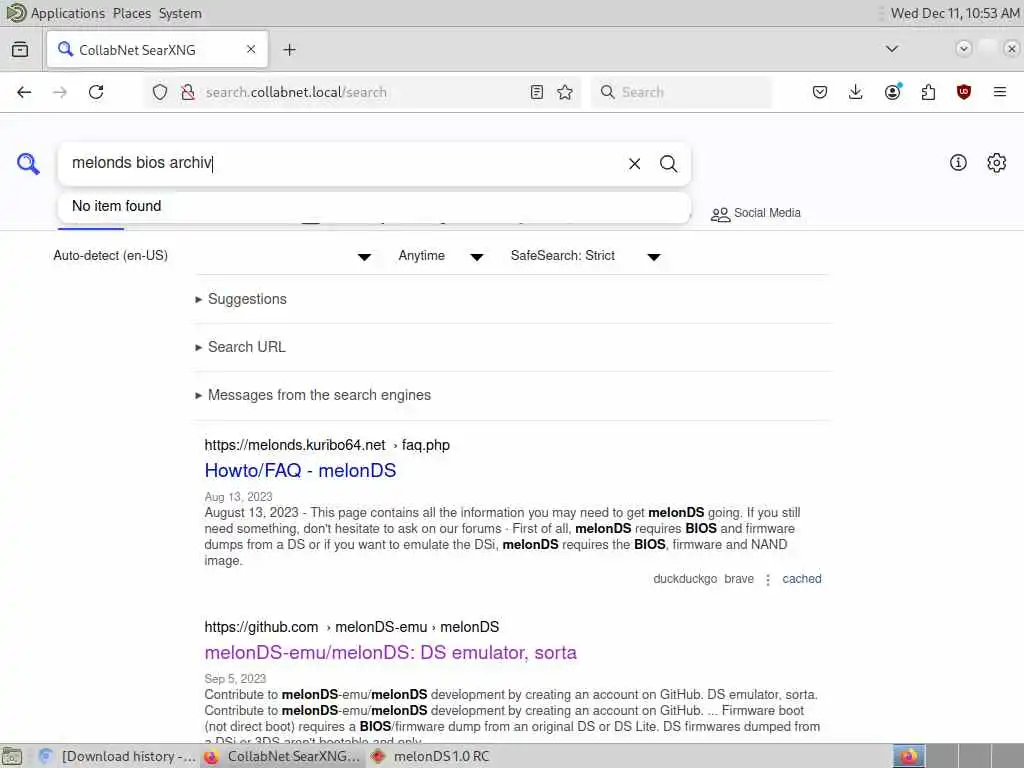1024x768 pixels.
Task: List all tabs dropdown arrow
Action: click(x=891, y=49)
